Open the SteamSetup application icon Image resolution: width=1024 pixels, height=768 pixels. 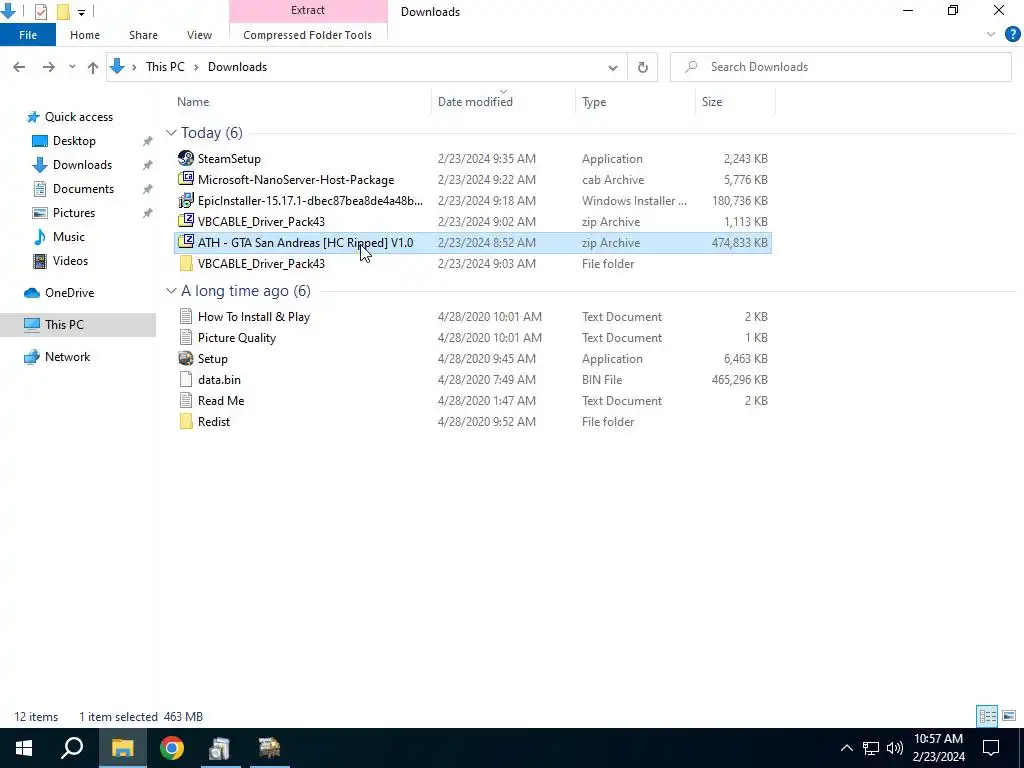tap(186, 159)
